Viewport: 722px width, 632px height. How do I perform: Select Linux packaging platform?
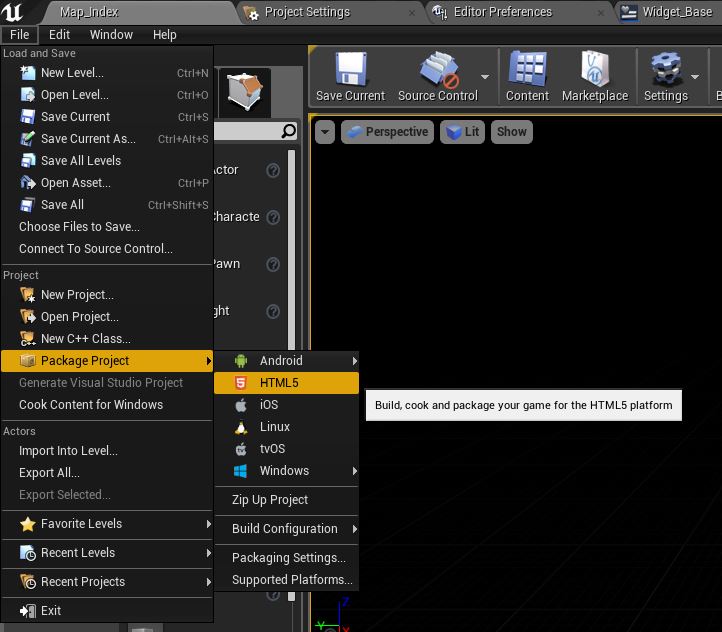[x=286, y=427]
